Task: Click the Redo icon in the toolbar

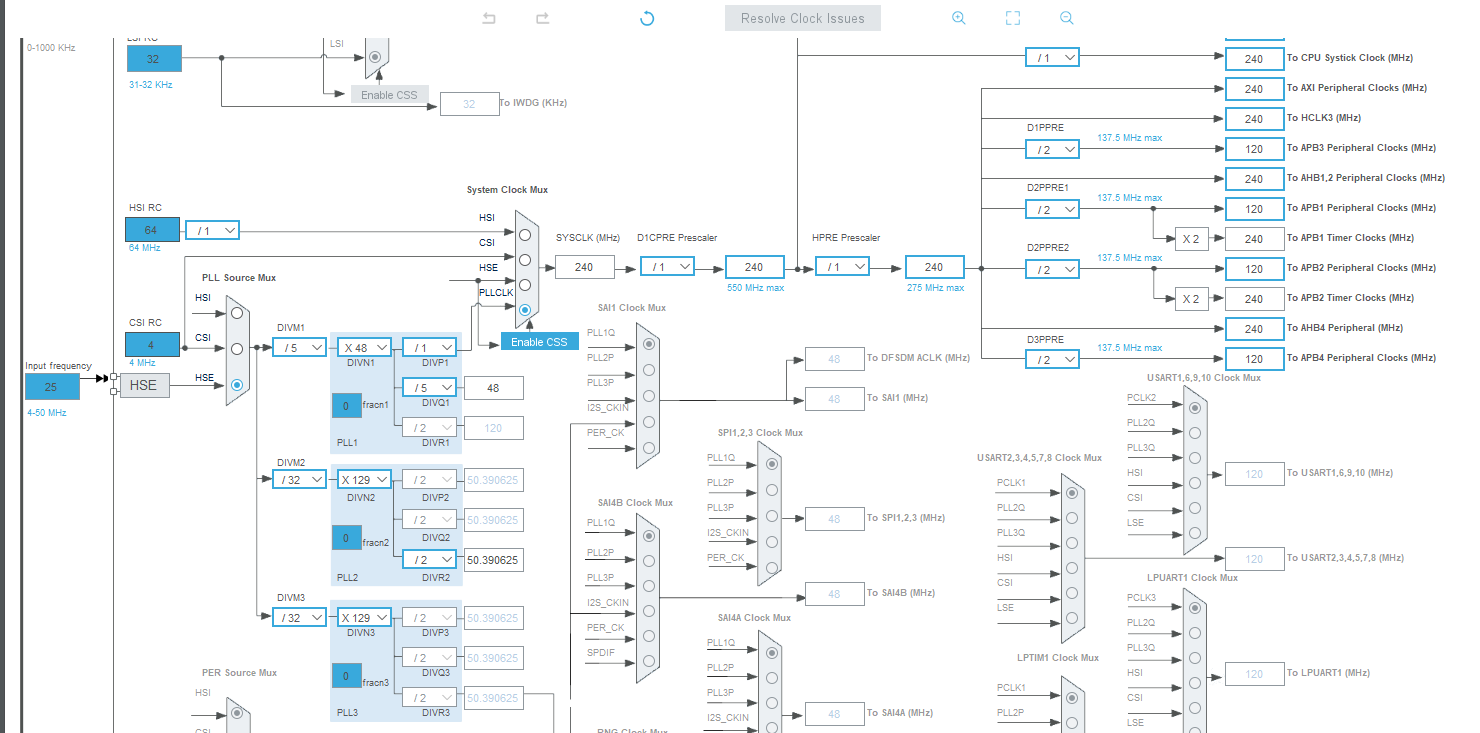Action: [542, 17]
